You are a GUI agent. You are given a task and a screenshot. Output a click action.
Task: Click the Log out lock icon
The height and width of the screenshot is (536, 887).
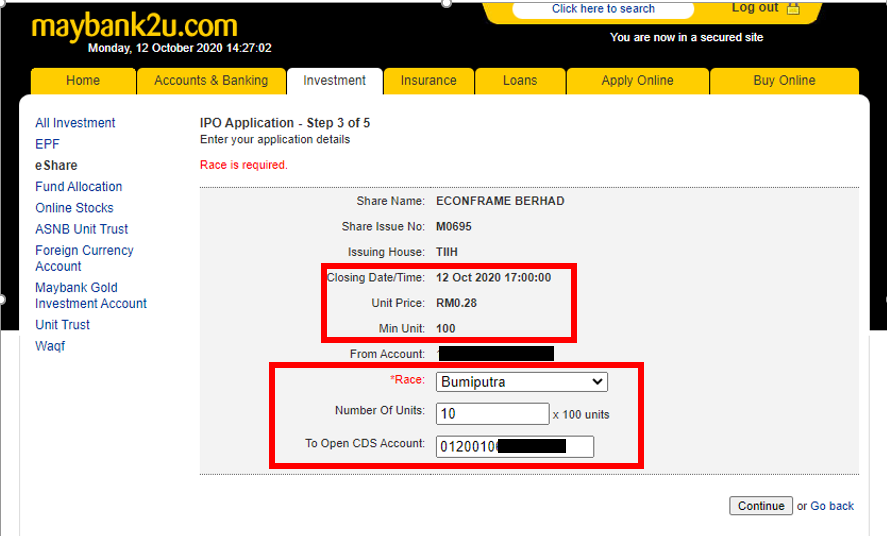[793, 9]
